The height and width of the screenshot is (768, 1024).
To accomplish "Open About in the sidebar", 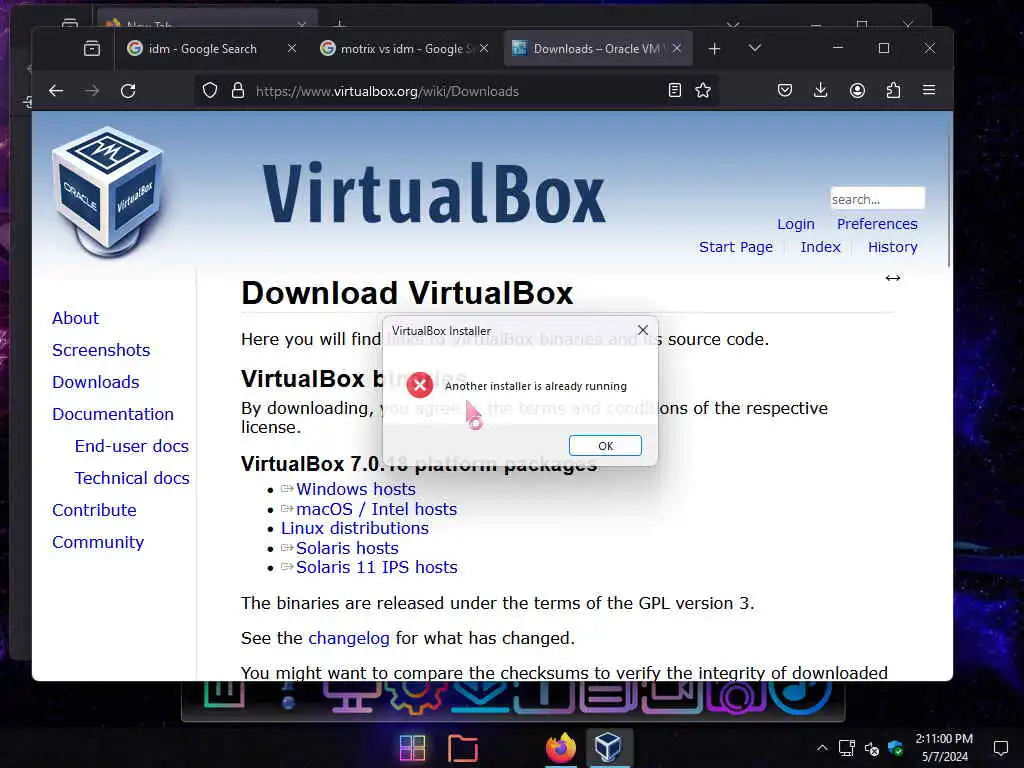I will 76,318.
